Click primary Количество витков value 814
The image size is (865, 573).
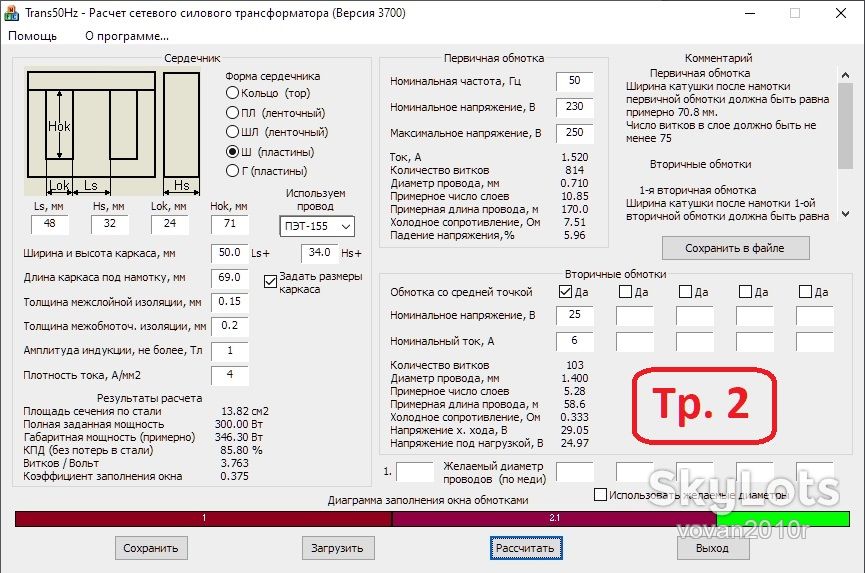tap(574, 170)
